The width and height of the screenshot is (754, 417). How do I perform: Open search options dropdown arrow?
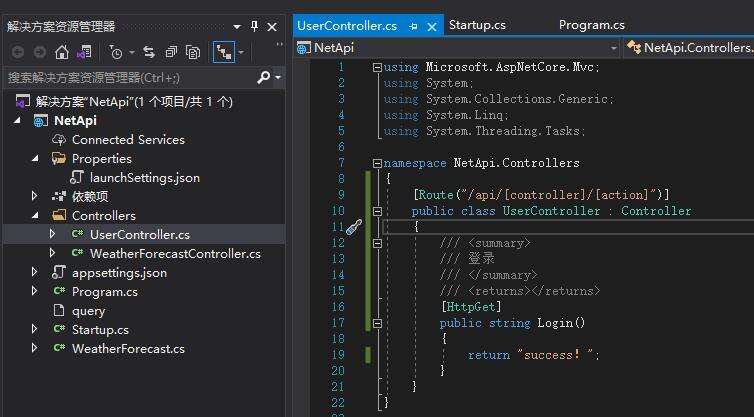coord(278,77)
